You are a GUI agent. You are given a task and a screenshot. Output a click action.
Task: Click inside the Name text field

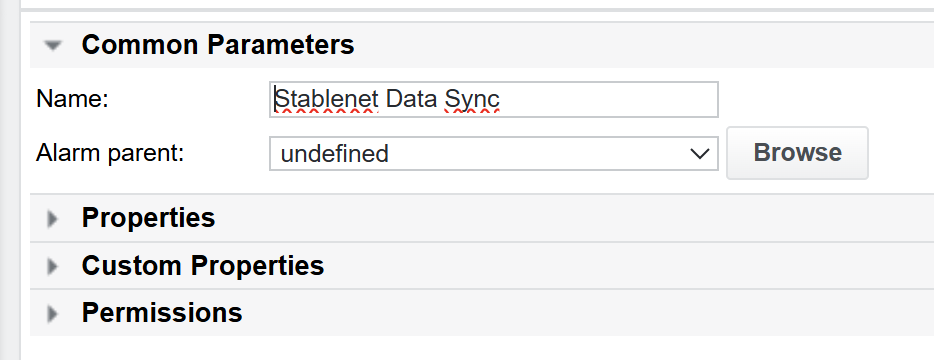tap(494, 100)
